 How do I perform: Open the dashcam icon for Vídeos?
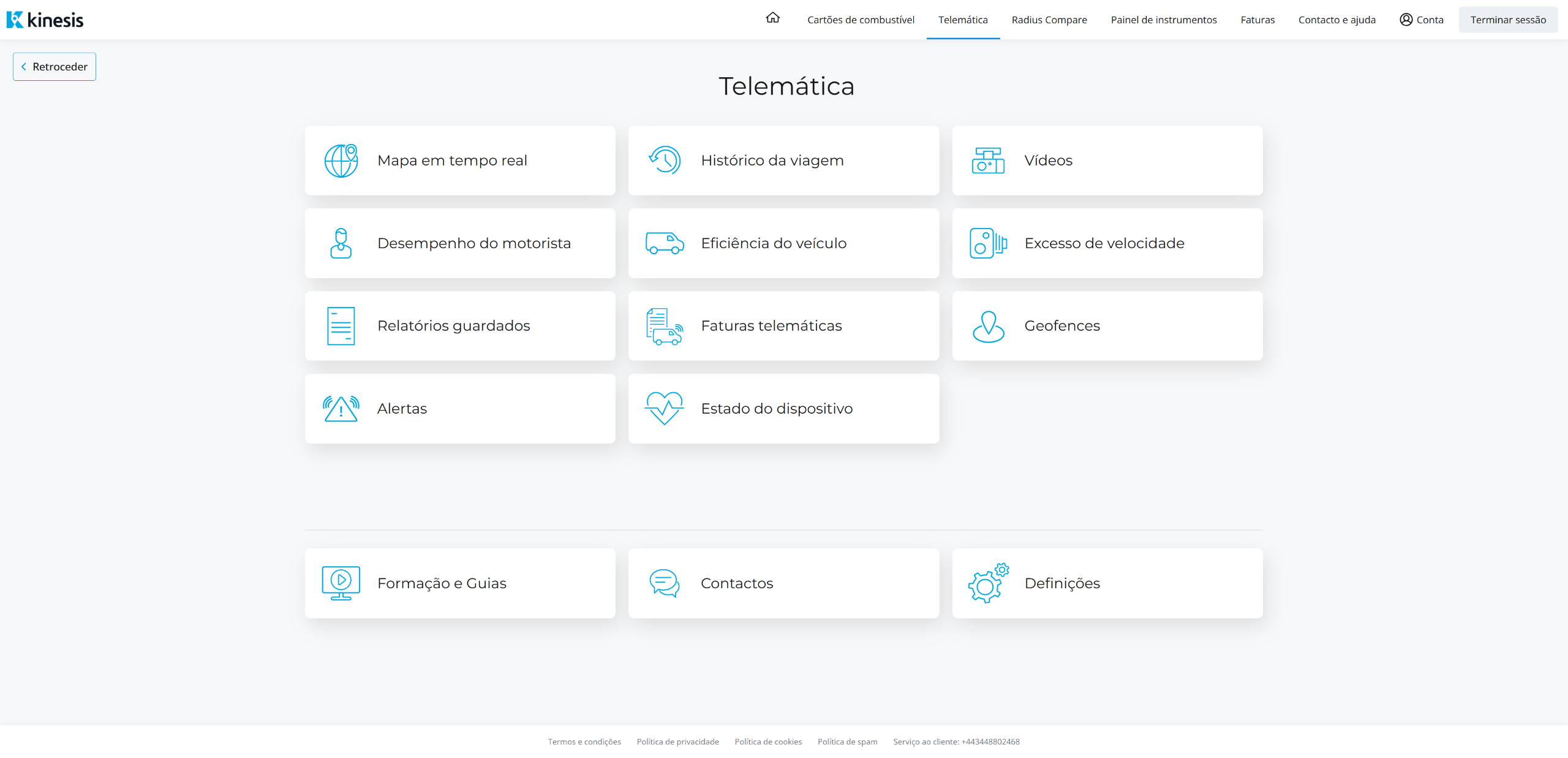[x=988, y=161]
